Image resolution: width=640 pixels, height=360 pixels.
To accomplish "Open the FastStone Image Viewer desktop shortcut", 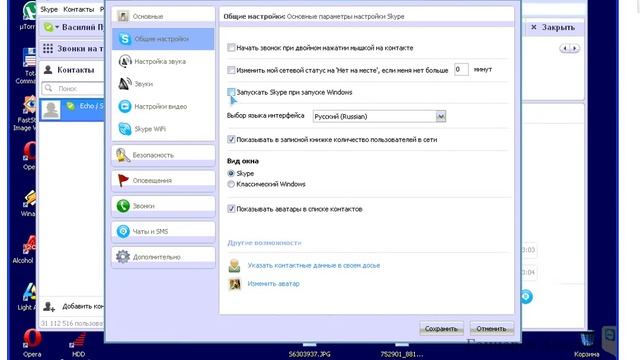I will point(25,113).
